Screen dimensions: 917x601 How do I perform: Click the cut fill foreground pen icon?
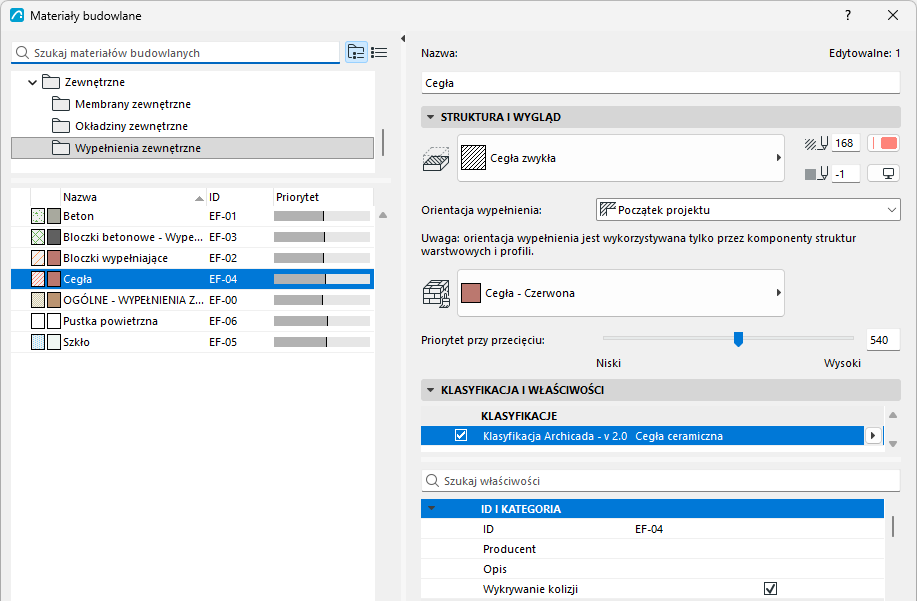point(816,143)
